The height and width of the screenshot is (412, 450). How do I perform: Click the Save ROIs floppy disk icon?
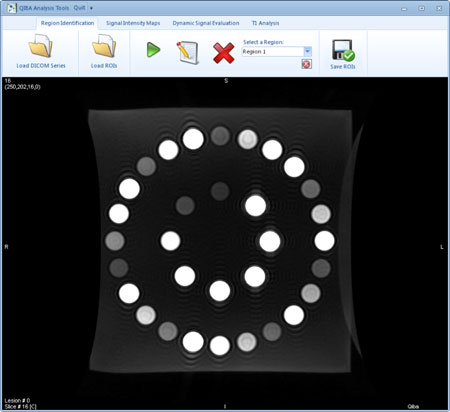(x=343, y=50)
